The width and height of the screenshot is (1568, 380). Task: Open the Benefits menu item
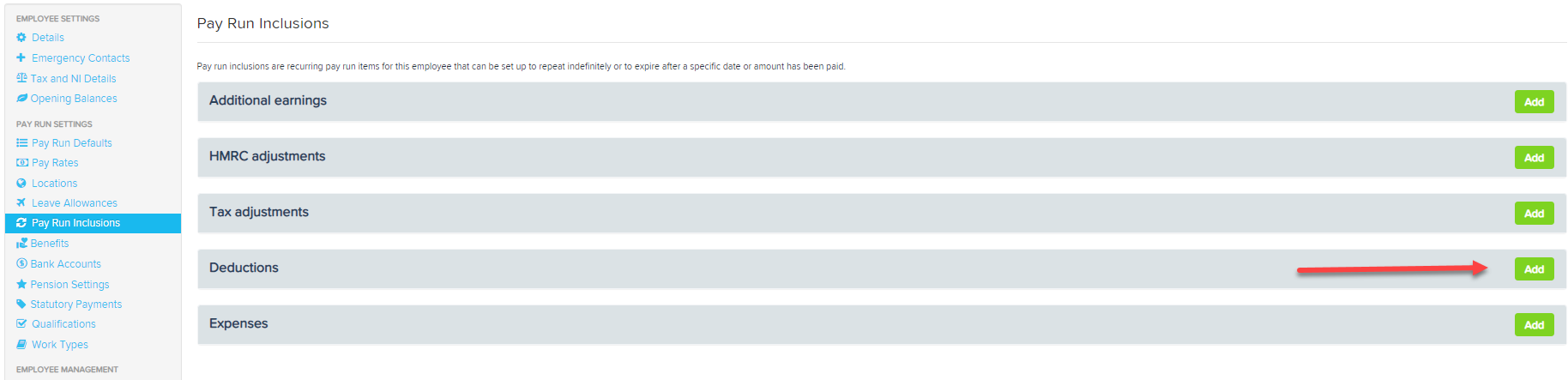pyautogui.click(x=50, y=244)
